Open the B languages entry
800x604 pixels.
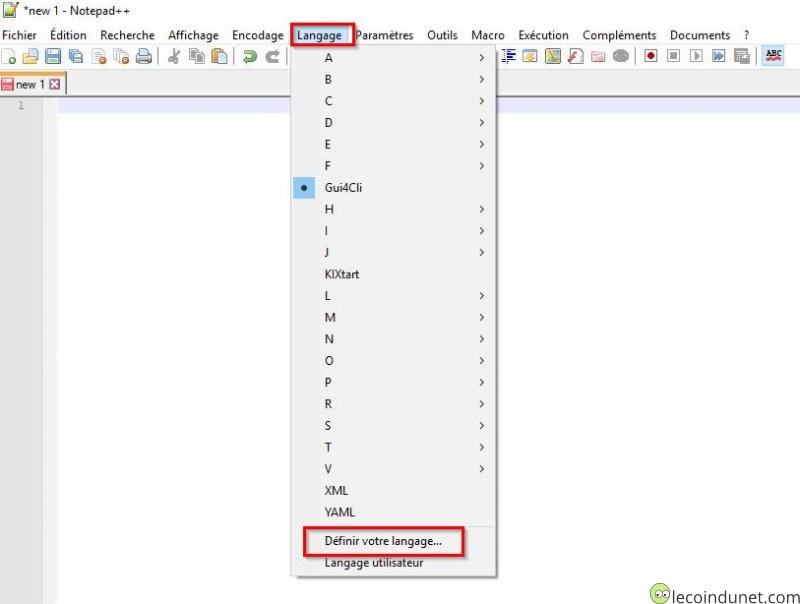coord(393,79)
